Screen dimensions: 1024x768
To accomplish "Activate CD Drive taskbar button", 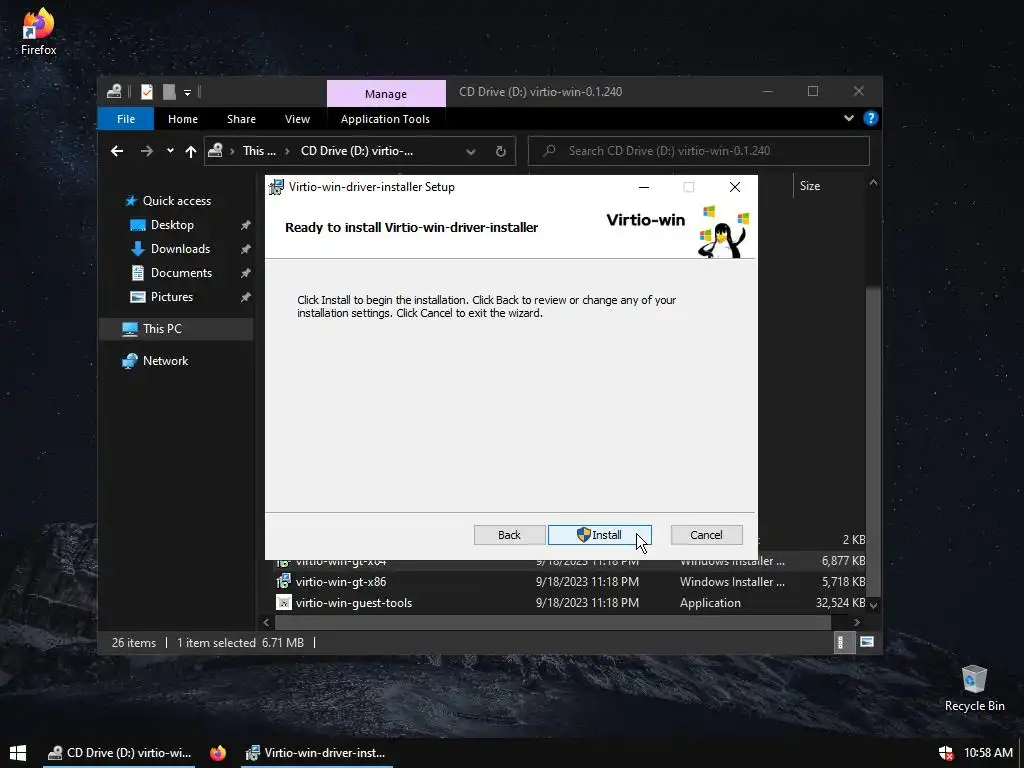I will [120, 753].
